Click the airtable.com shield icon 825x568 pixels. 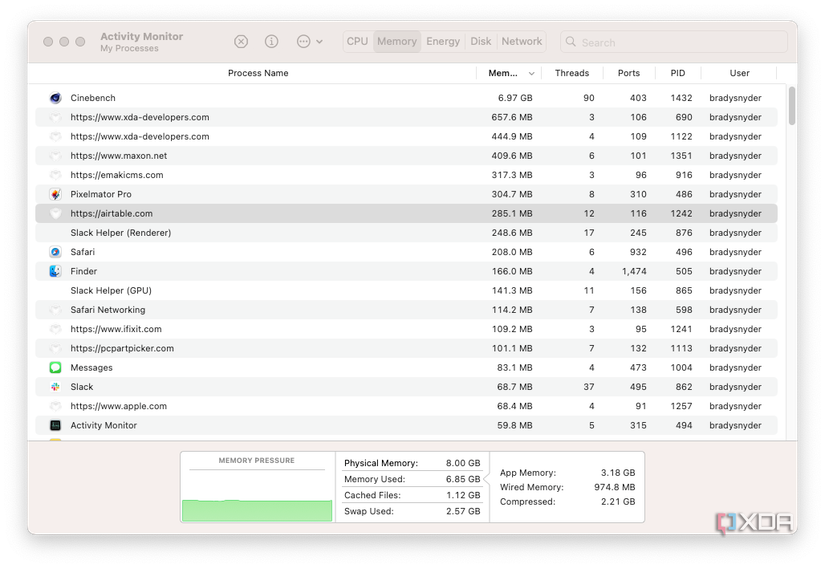pos(55,214)
